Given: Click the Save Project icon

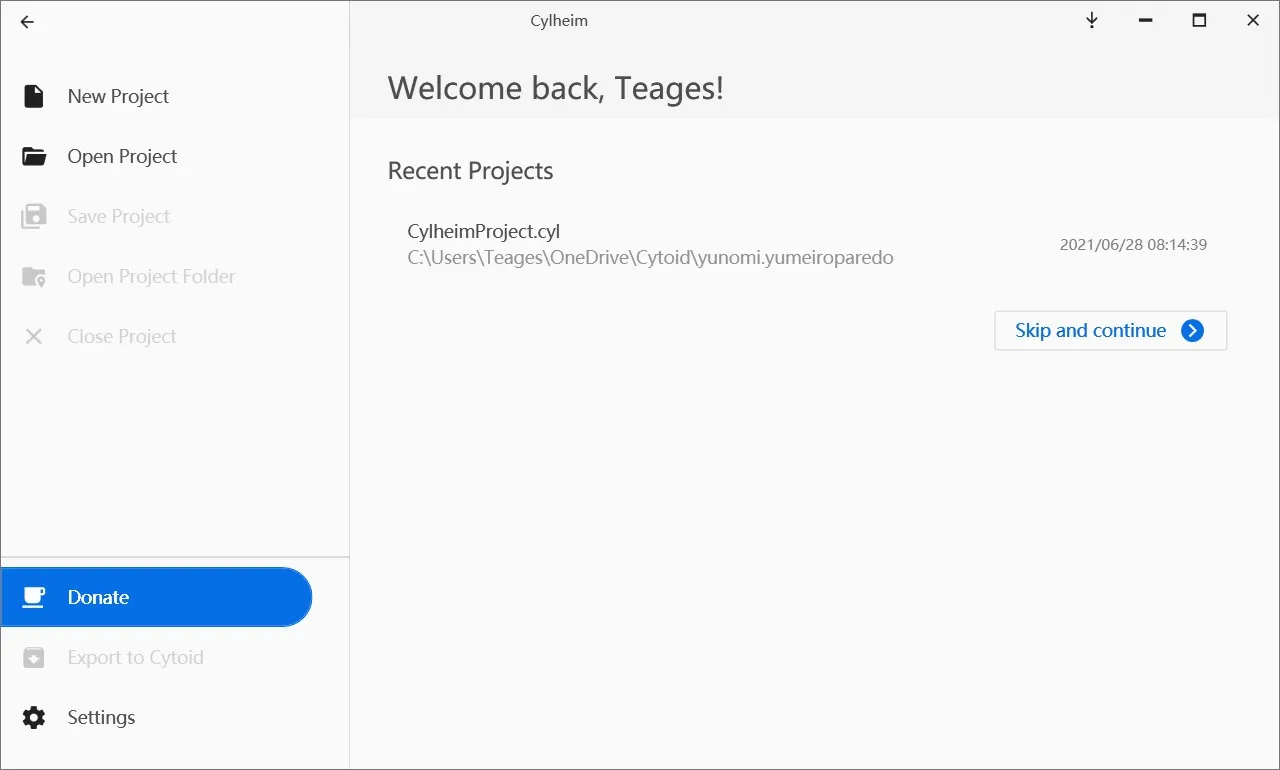Looking at the screenshot, I should tap(33, 215).
